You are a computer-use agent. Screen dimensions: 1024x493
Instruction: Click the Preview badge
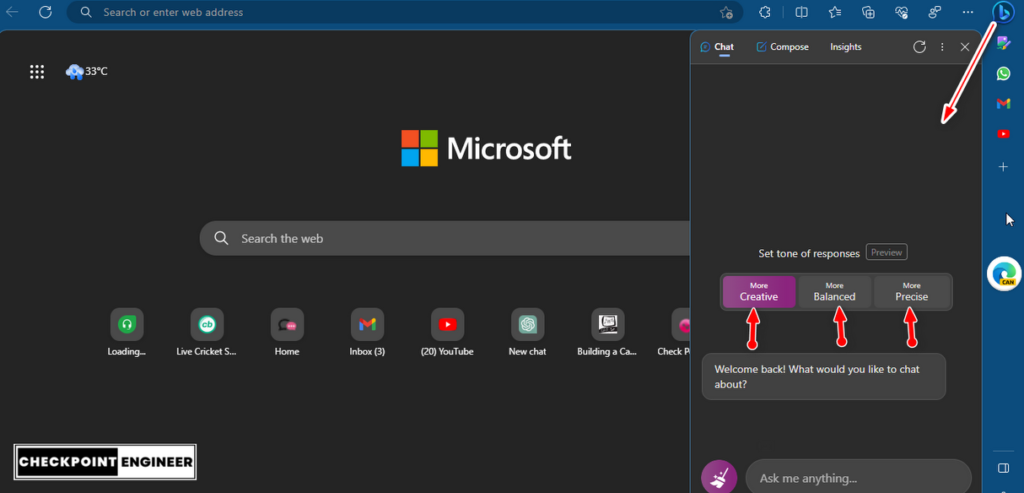point(886,252)
